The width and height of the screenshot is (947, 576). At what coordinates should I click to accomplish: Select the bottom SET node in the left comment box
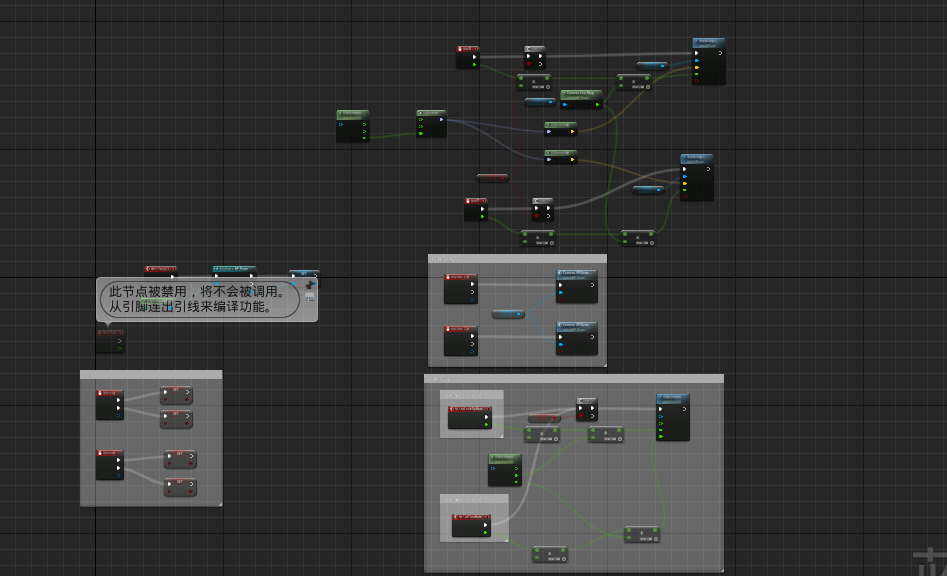pos(180,484)
